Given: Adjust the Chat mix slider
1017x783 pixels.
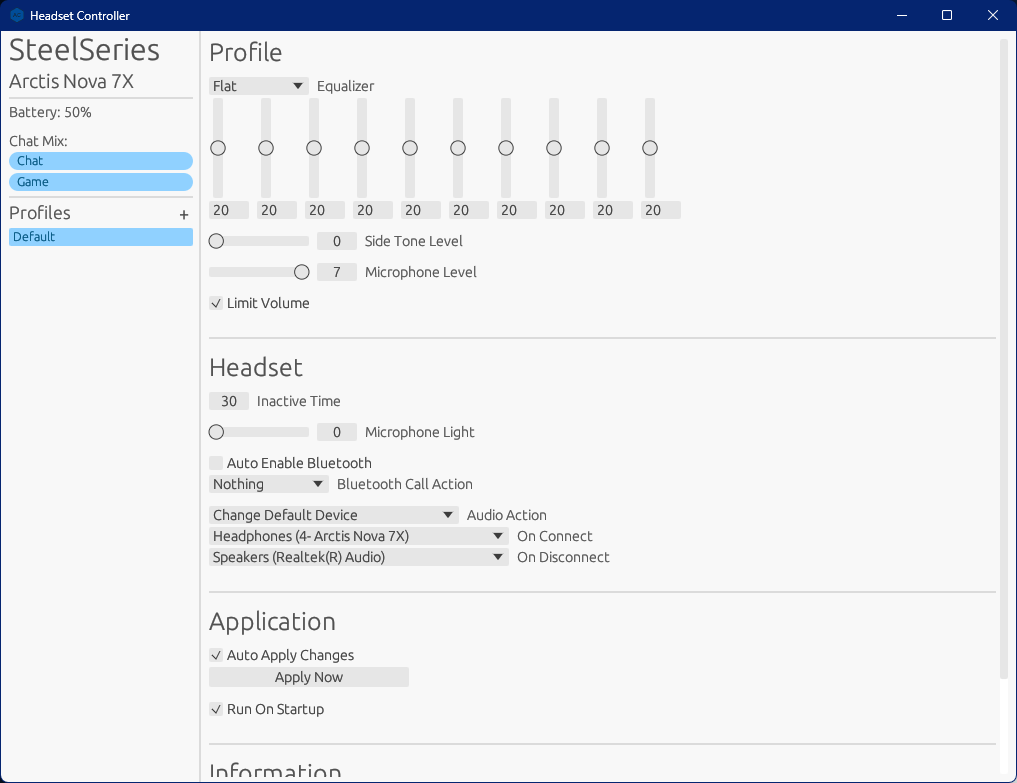Looking at the screenshot, I should (100, 160).
